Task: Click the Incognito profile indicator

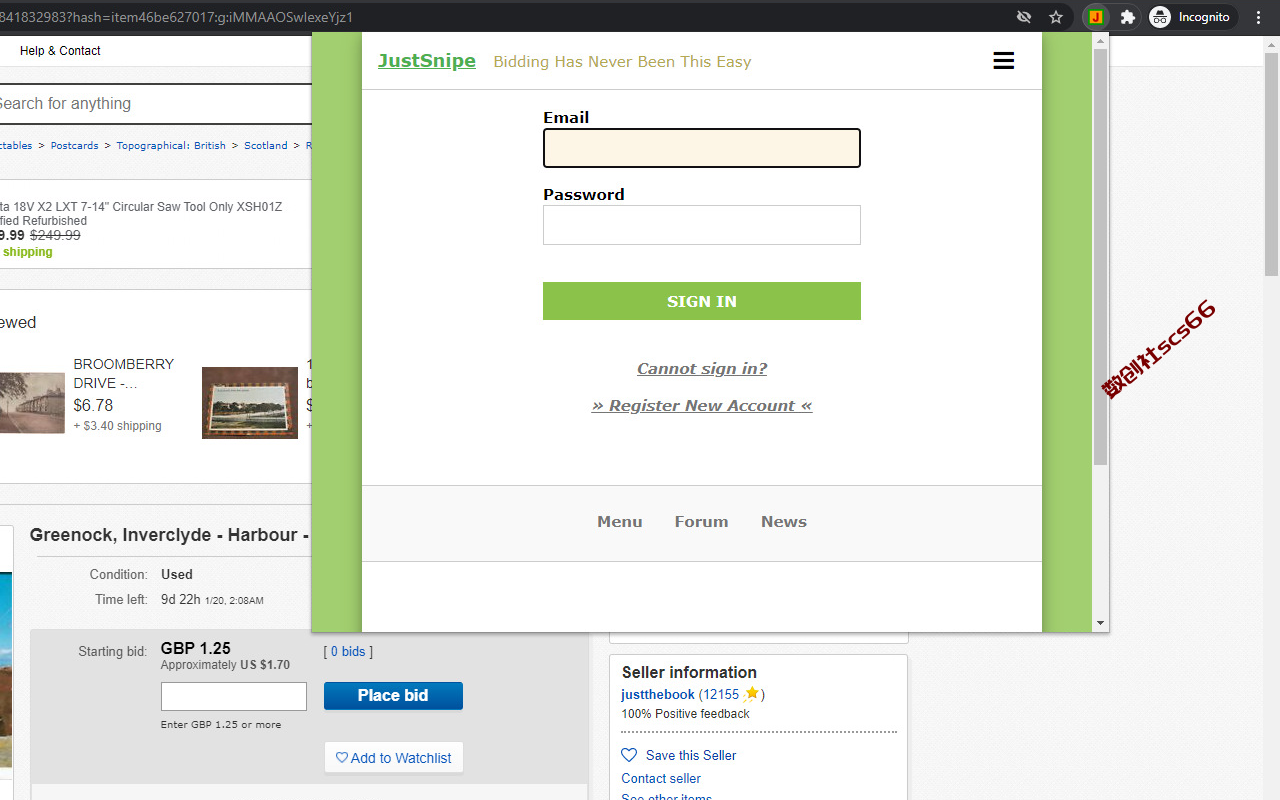Action: pos(1192,17)
